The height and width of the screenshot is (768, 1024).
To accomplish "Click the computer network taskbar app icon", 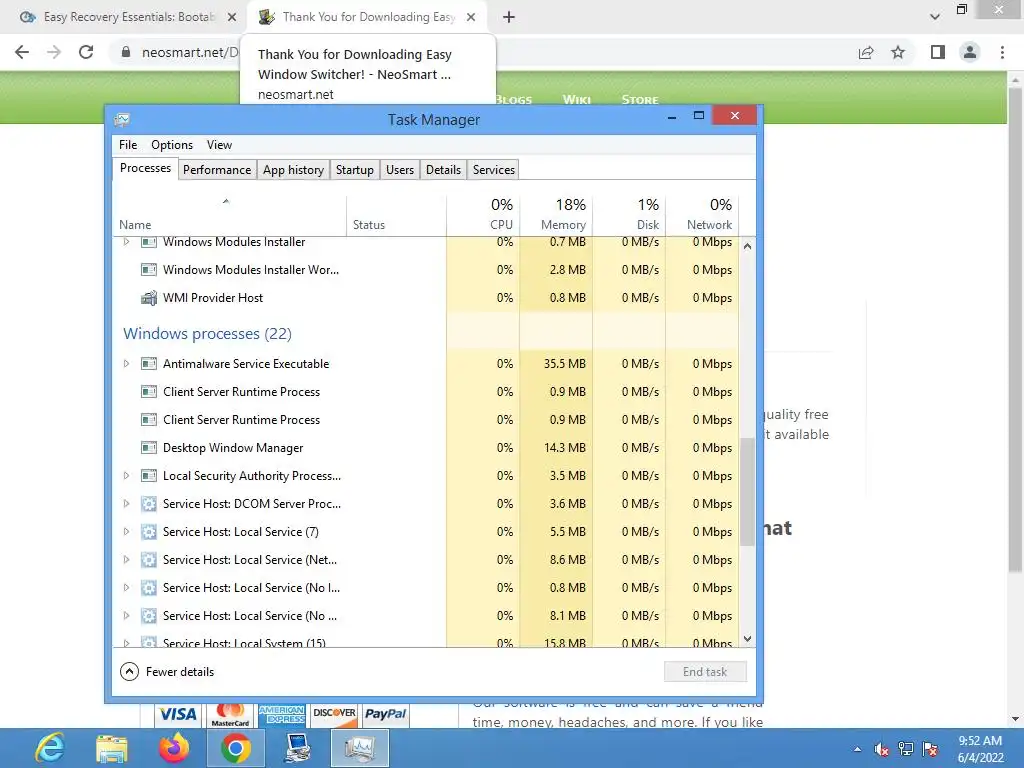I will click(298, 748).
